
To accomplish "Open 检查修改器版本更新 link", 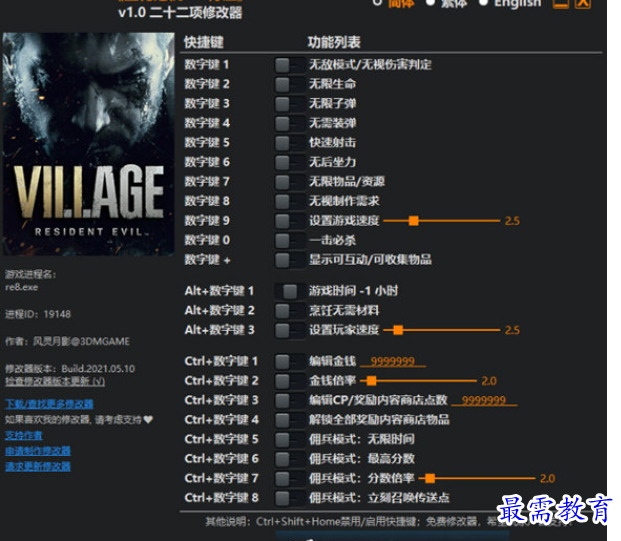I will point(55,381).
